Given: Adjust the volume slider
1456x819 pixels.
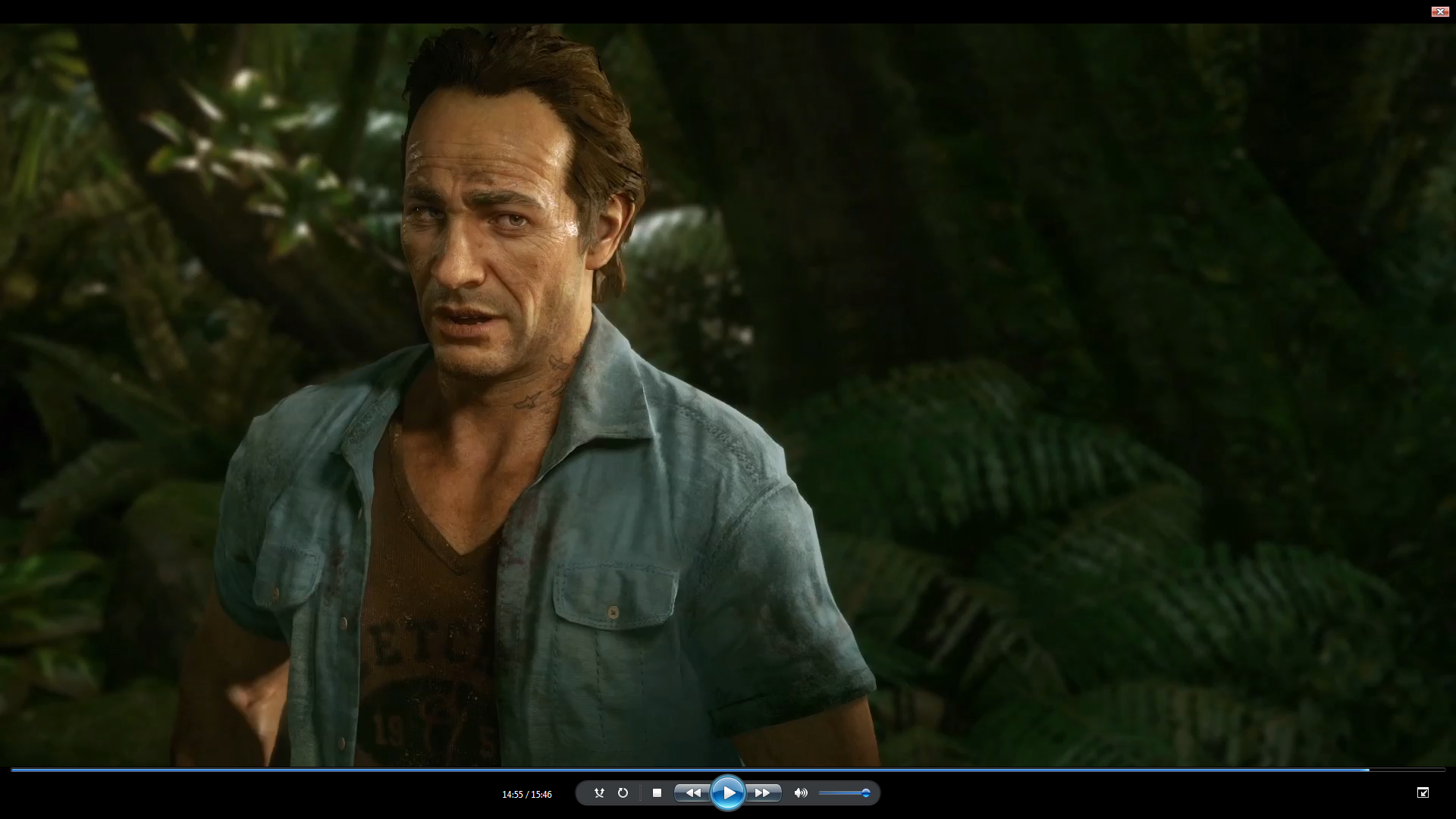Looking at the screenshot, I should tap(844, 793).
